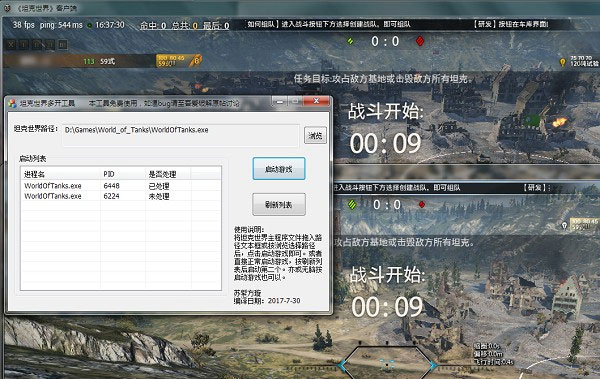Click the green ping status indicator dot
The image size is (600, 379).
point(89,26)
